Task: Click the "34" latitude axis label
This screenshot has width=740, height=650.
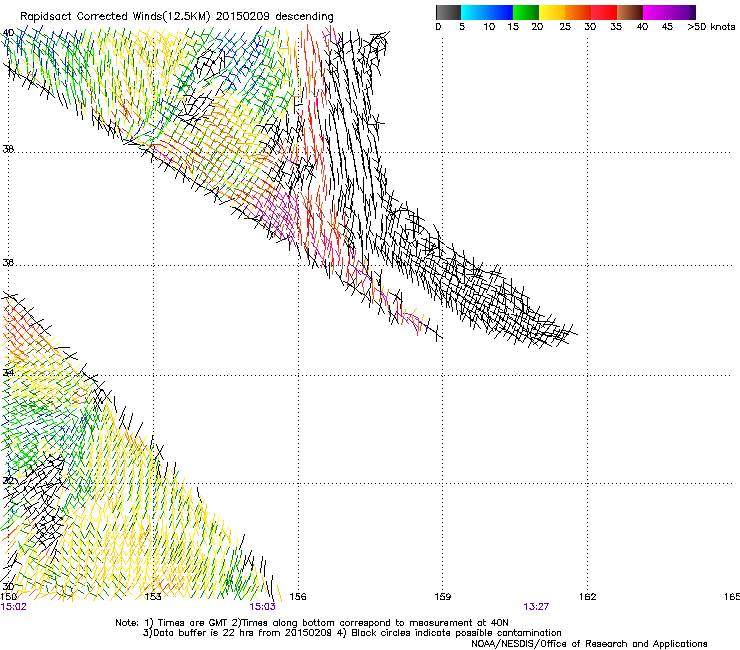Action: click(8, 372)
